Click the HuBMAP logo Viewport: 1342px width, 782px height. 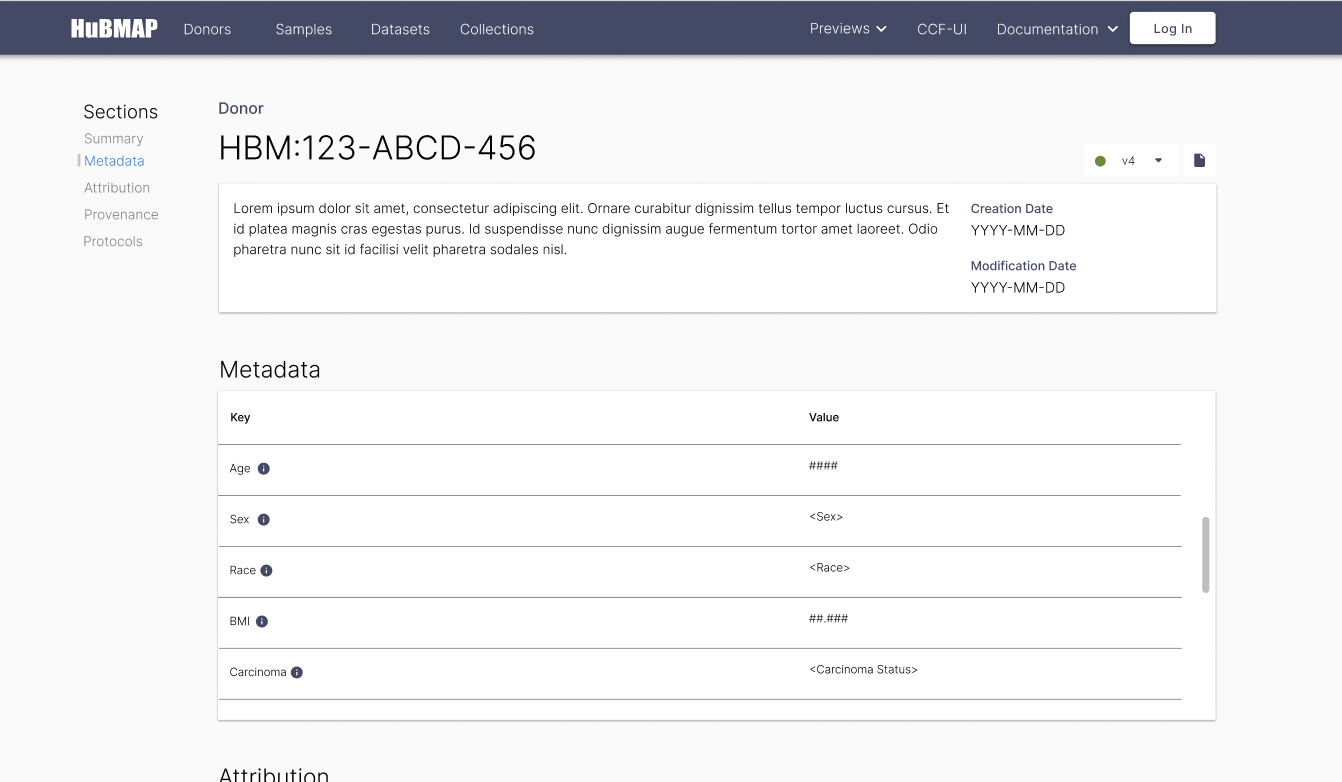click(114, 29)
